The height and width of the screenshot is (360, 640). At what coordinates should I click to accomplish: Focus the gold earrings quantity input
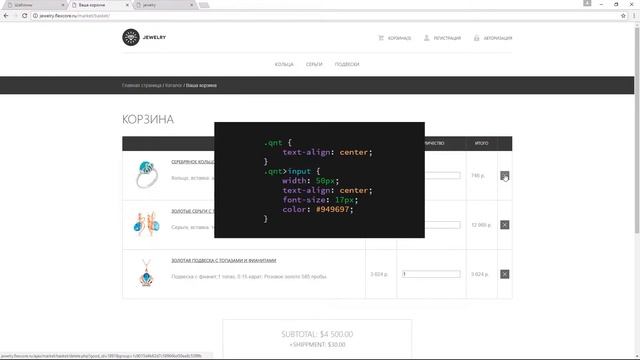coord(442,225)
